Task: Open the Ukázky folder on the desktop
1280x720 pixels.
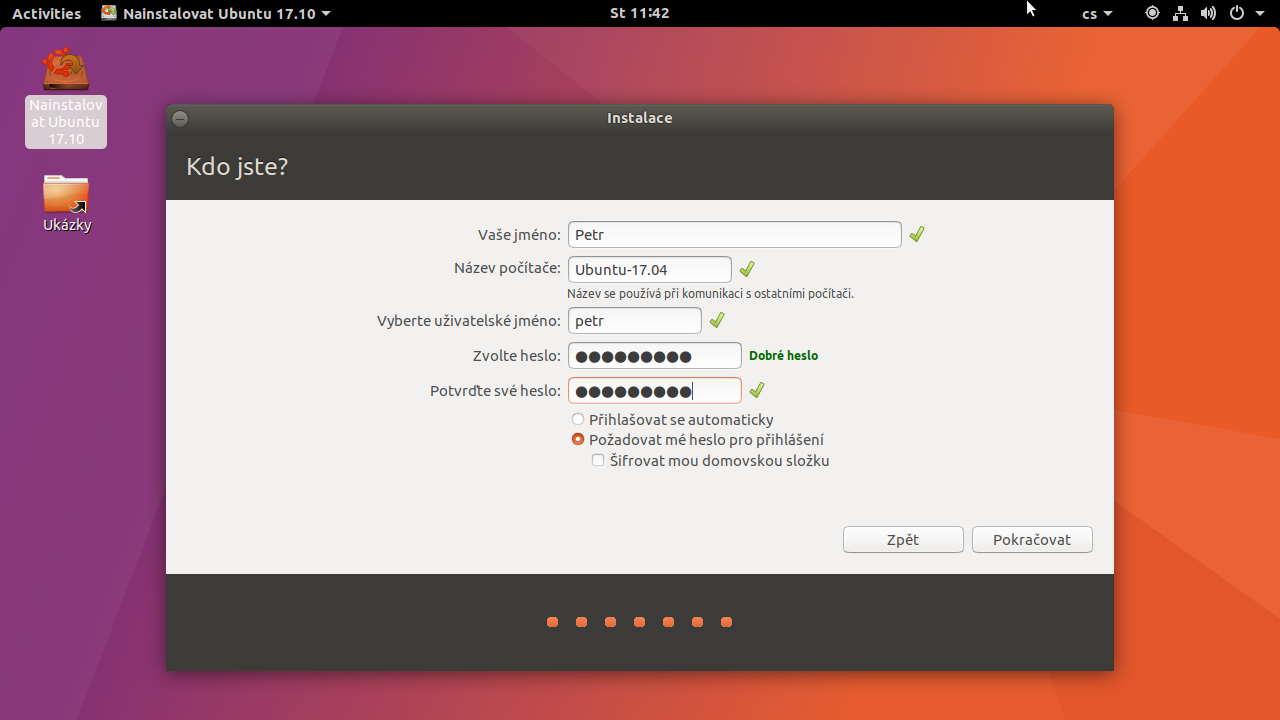Action: click(67, 203)
